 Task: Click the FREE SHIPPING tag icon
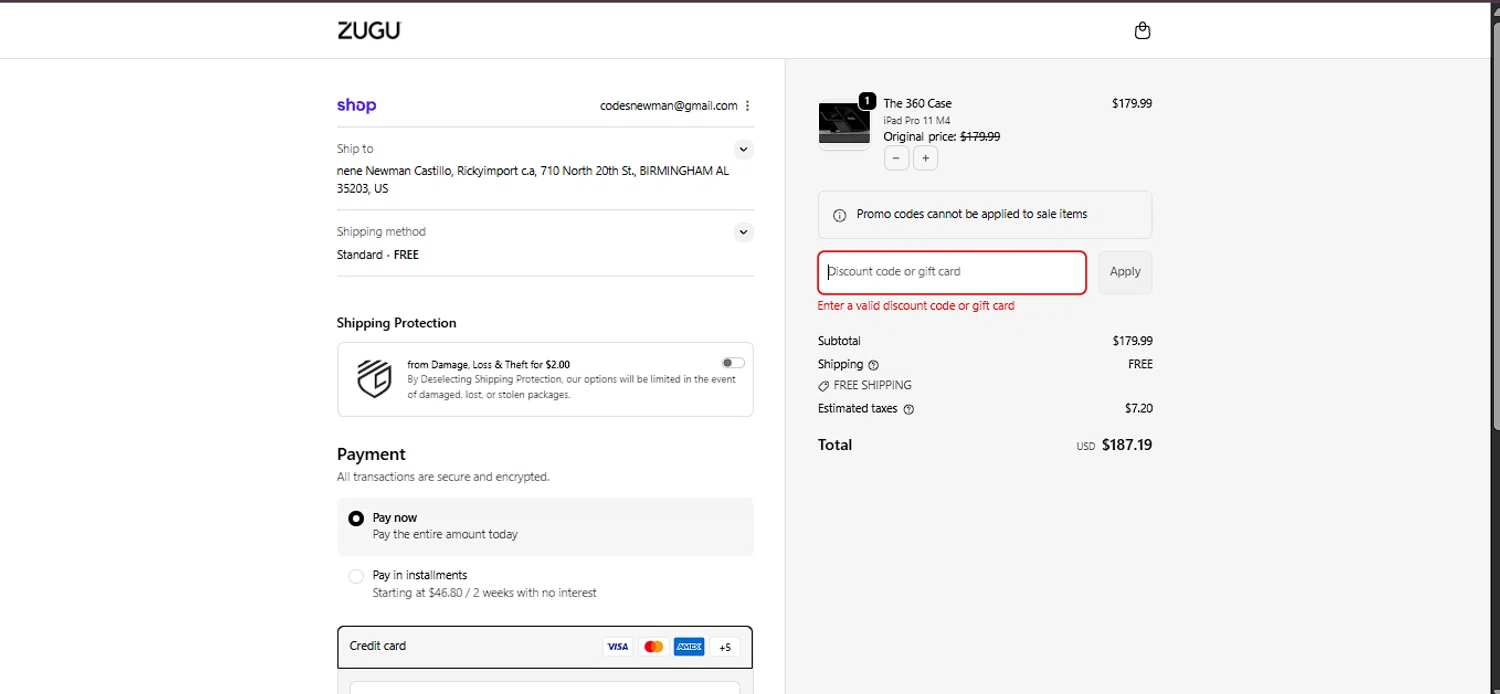823,386
